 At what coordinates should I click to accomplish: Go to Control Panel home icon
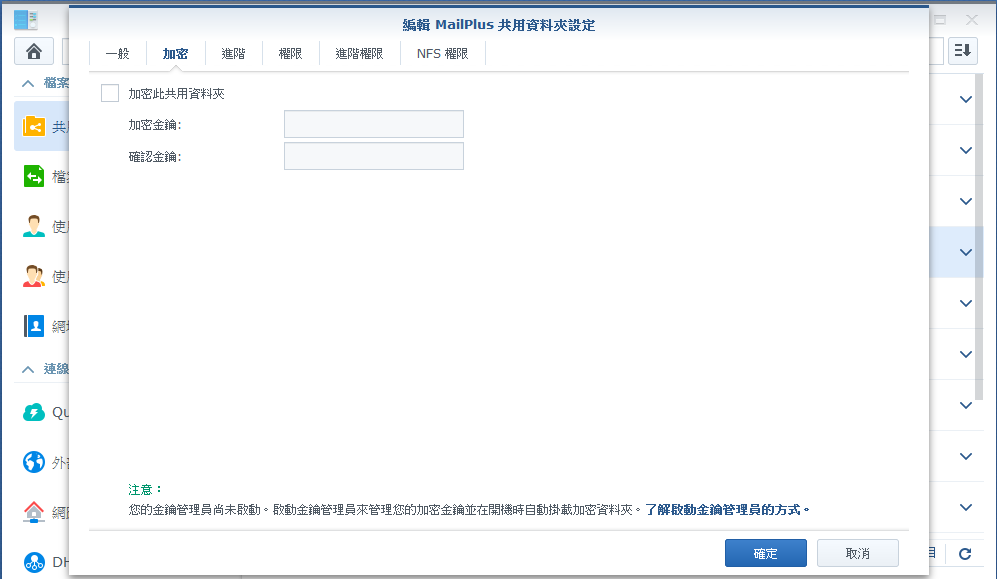coord(34,51)
